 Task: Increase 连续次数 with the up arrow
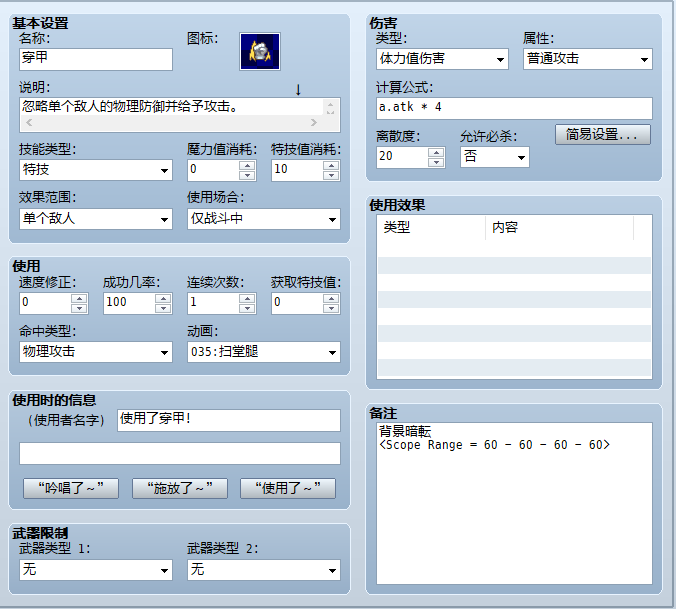247,299
